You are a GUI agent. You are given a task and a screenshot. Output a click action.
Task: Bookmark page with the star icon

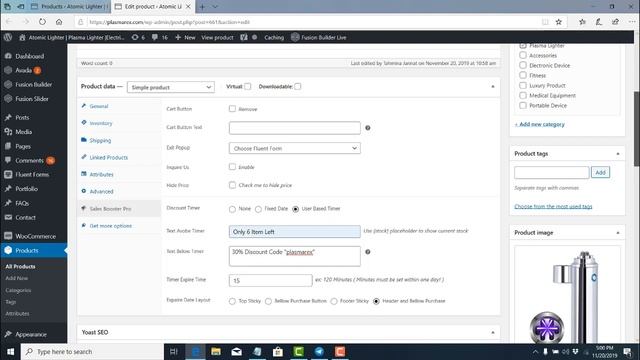559,22
